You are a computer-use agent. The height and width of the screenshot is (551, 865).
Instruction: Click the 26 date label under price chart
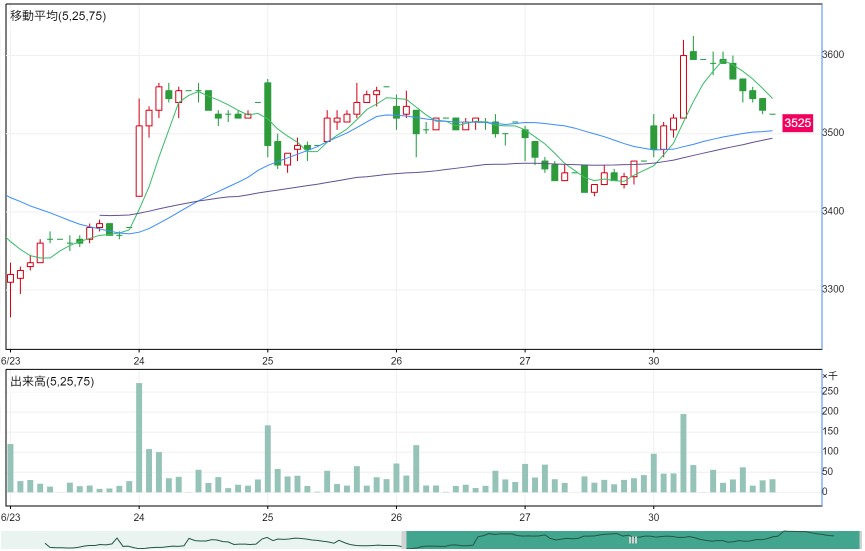(x=396, y=361)
